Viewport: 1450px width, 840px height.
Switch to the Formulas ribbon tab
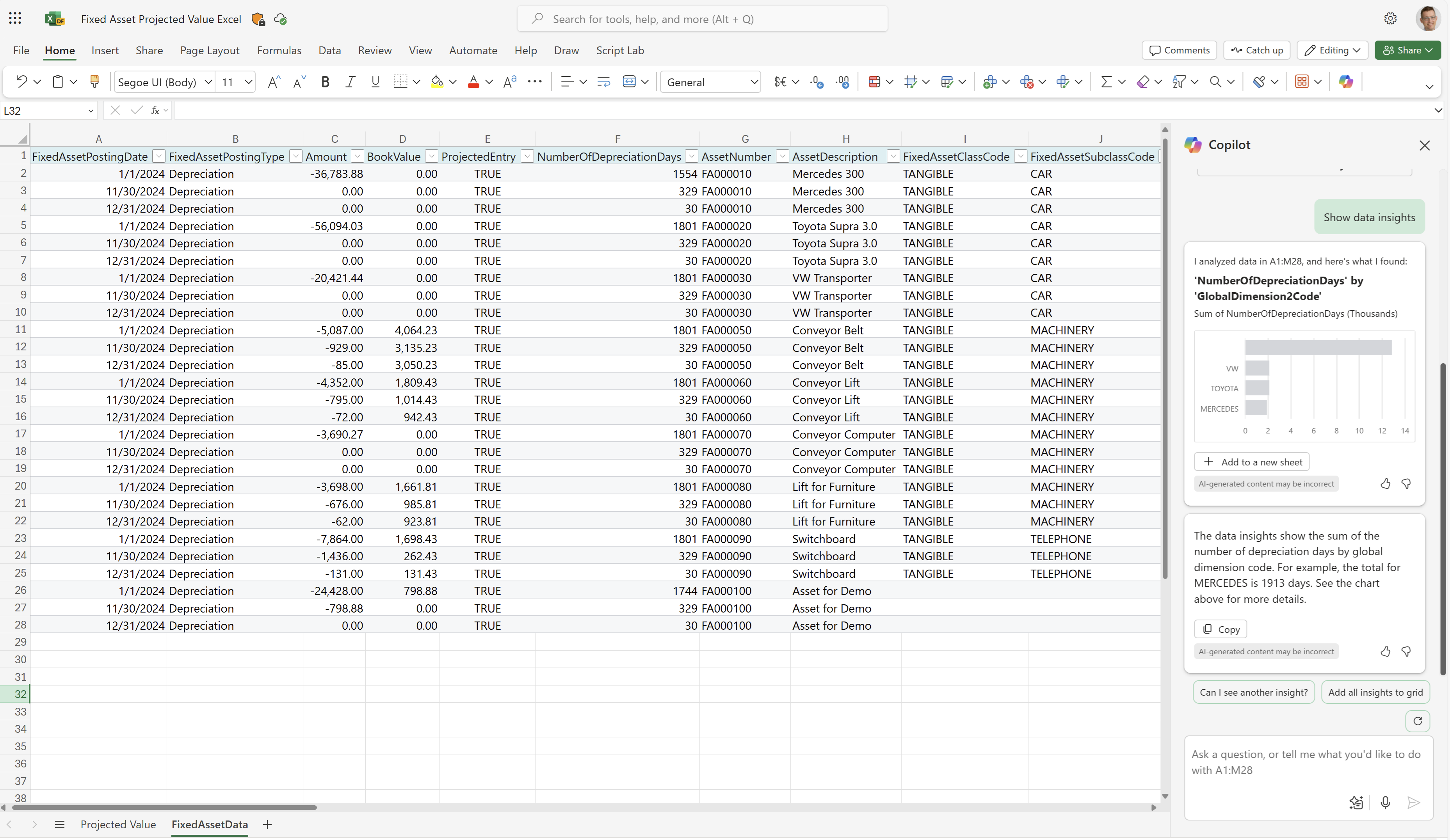pyautogui.click(x=279, y=50)
